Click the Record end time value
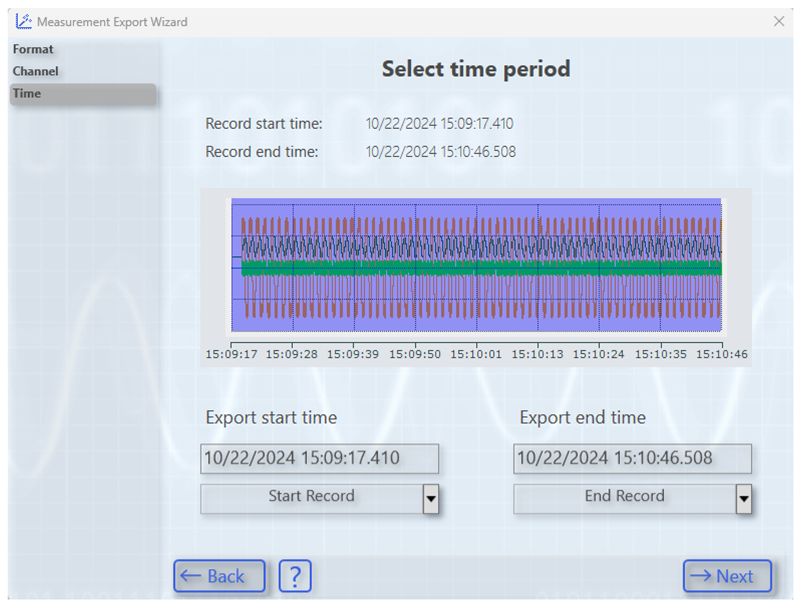 pos(440,152)
